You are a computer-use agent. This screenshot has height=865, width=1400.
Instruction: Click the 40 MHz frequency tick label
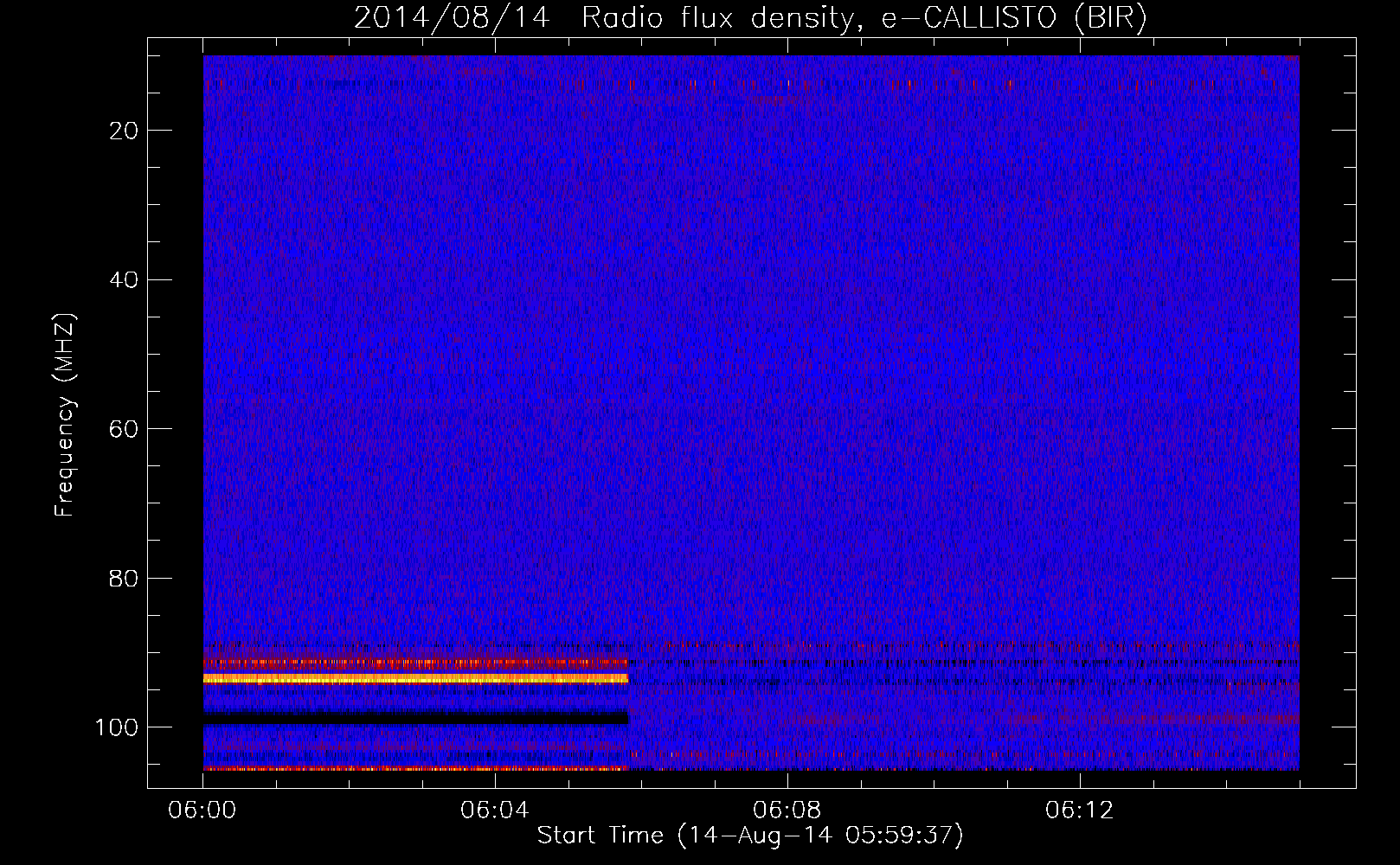[124, 279]
